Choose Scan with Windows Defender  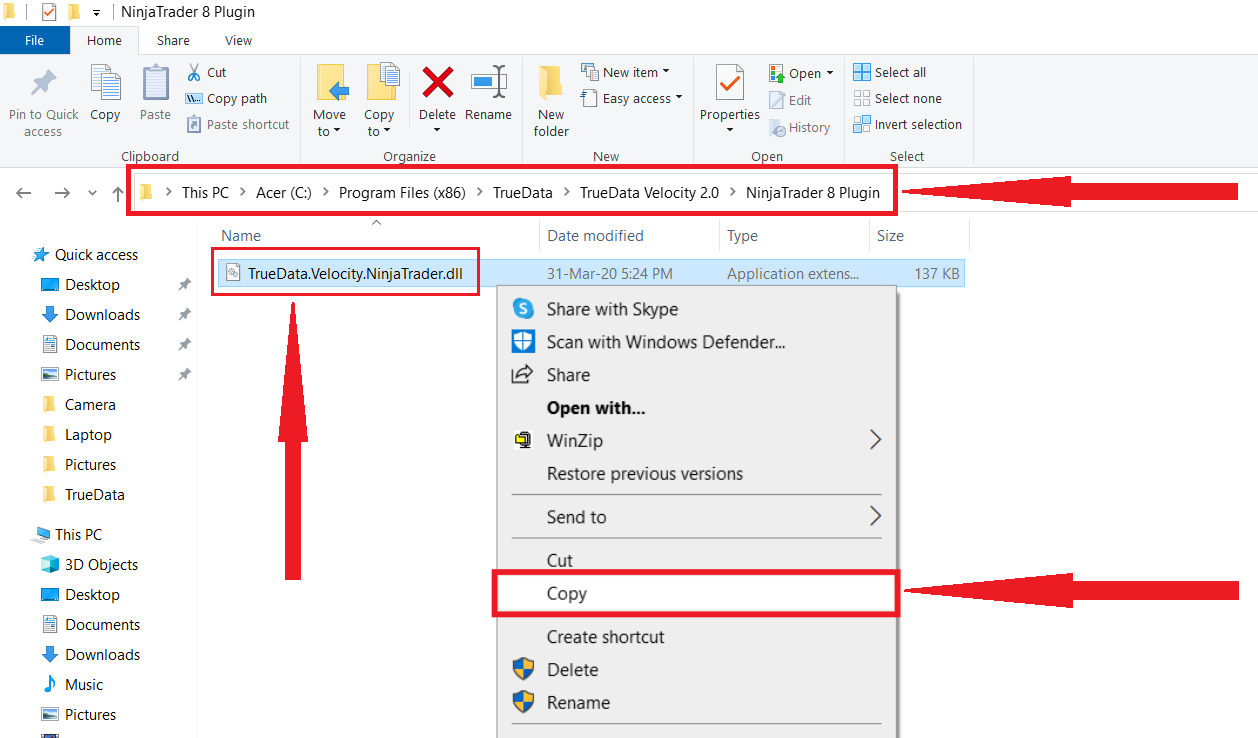coord(697,342)
